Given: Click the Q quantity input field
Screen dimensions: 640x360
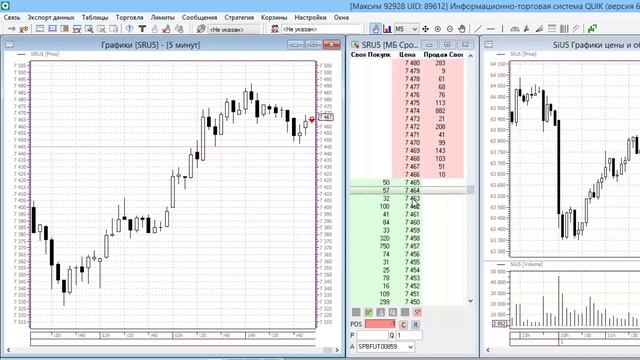Looking at the screenshot, I should point(409,335).
